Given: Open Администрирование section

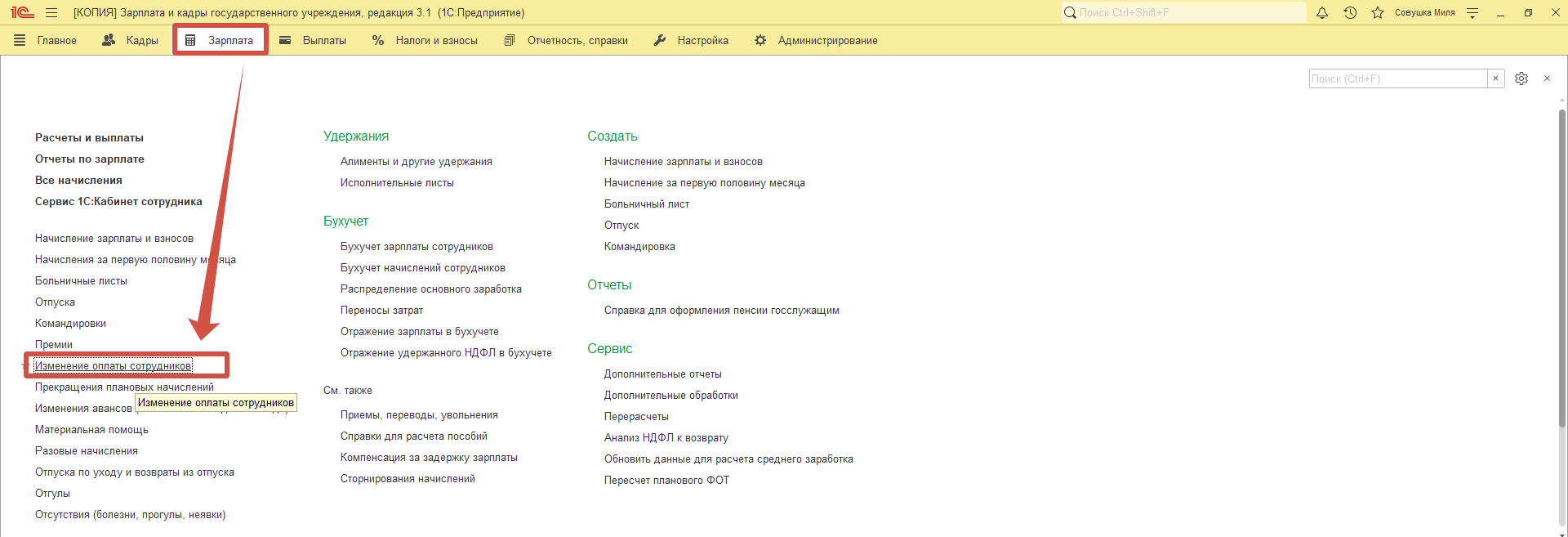Looking at the screenshot, I should click(816, 40).
